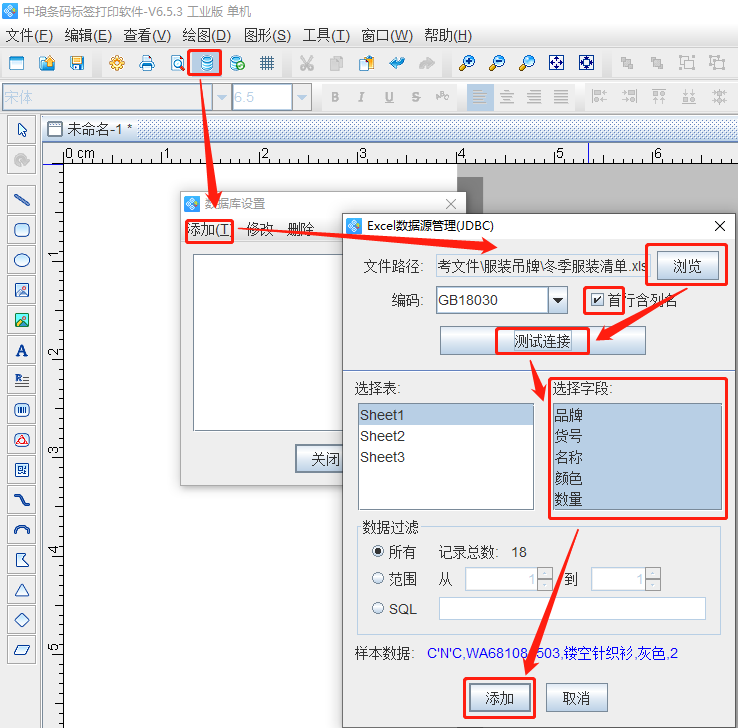Click the save file icon
Screen dimensions: 738x728
[77, 63]
